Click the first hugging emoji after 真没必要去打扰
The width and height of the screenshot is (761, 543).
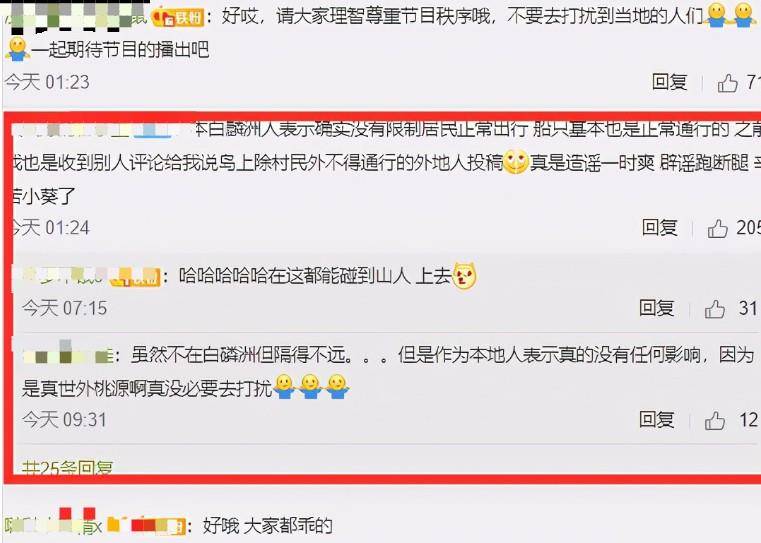(284, 387)
